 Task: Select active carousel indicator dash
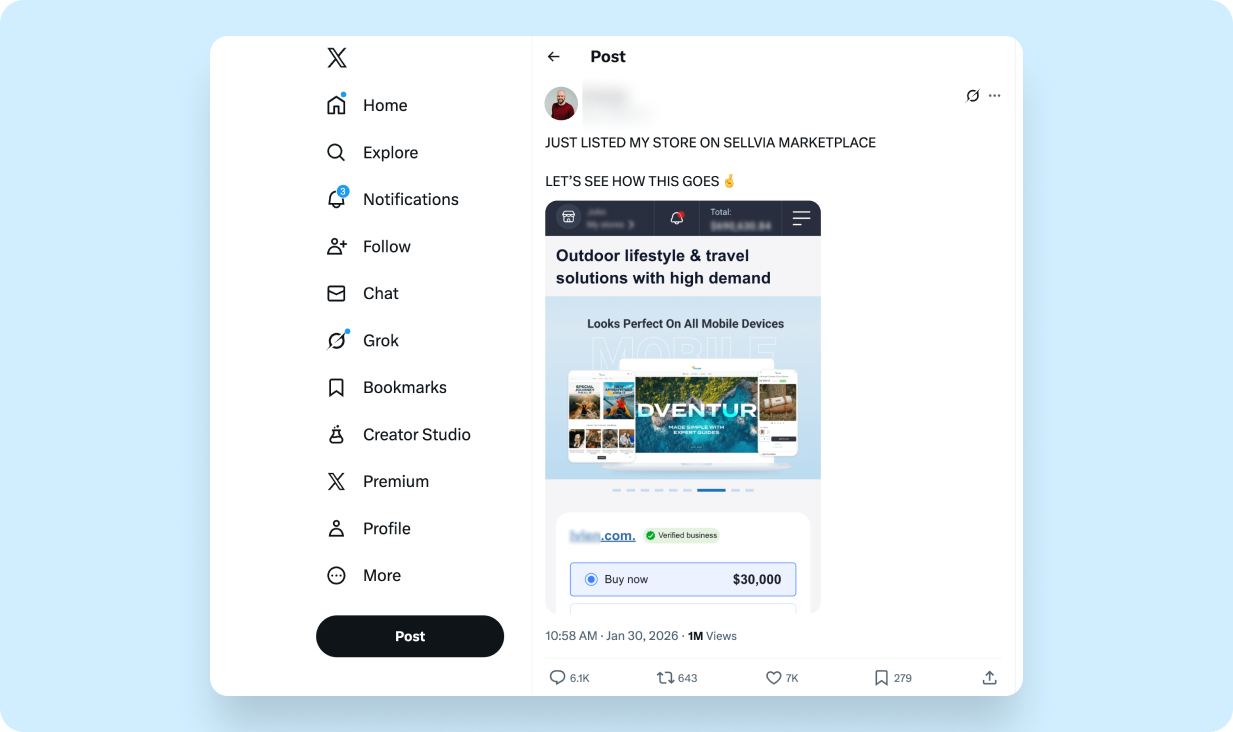[x=711, y=491]
